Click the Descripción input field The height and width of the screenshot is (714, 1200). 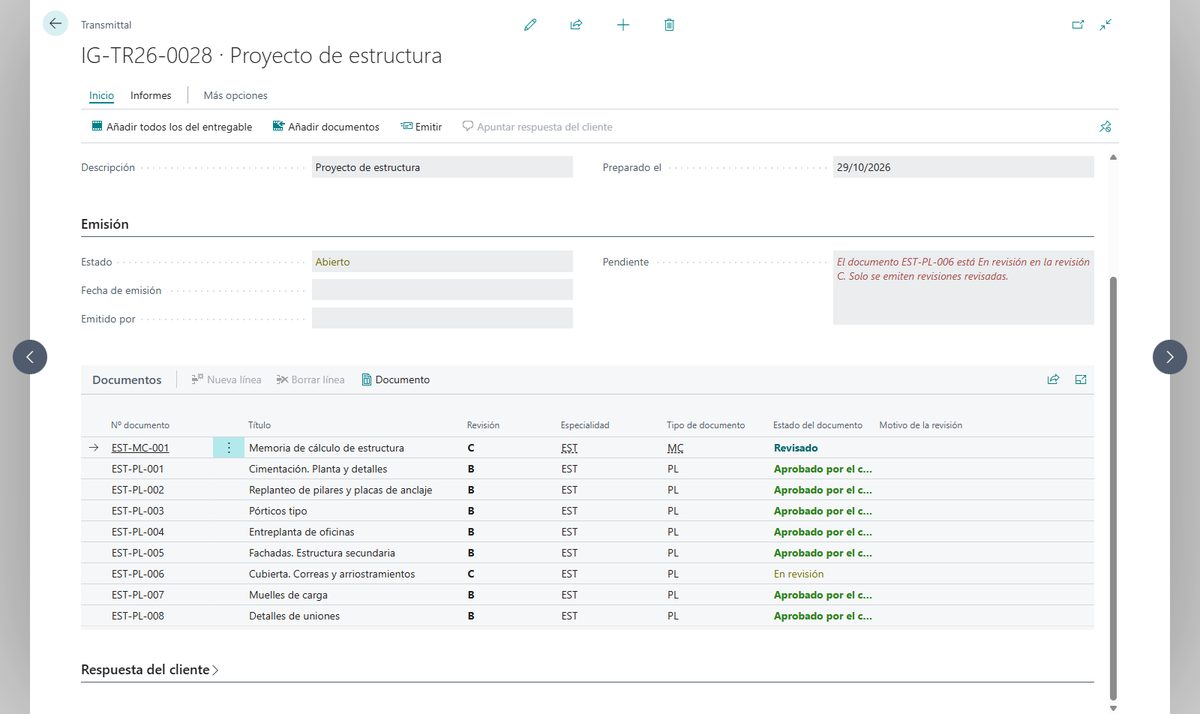click(442, 167)
